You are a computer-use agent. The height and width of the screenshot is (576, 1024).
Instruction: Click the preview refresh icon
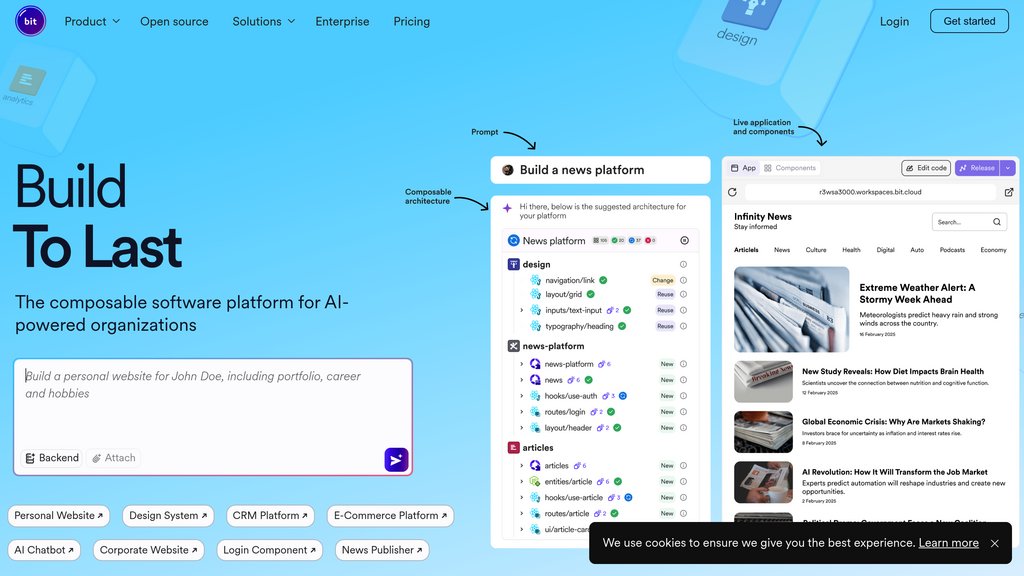732,192
